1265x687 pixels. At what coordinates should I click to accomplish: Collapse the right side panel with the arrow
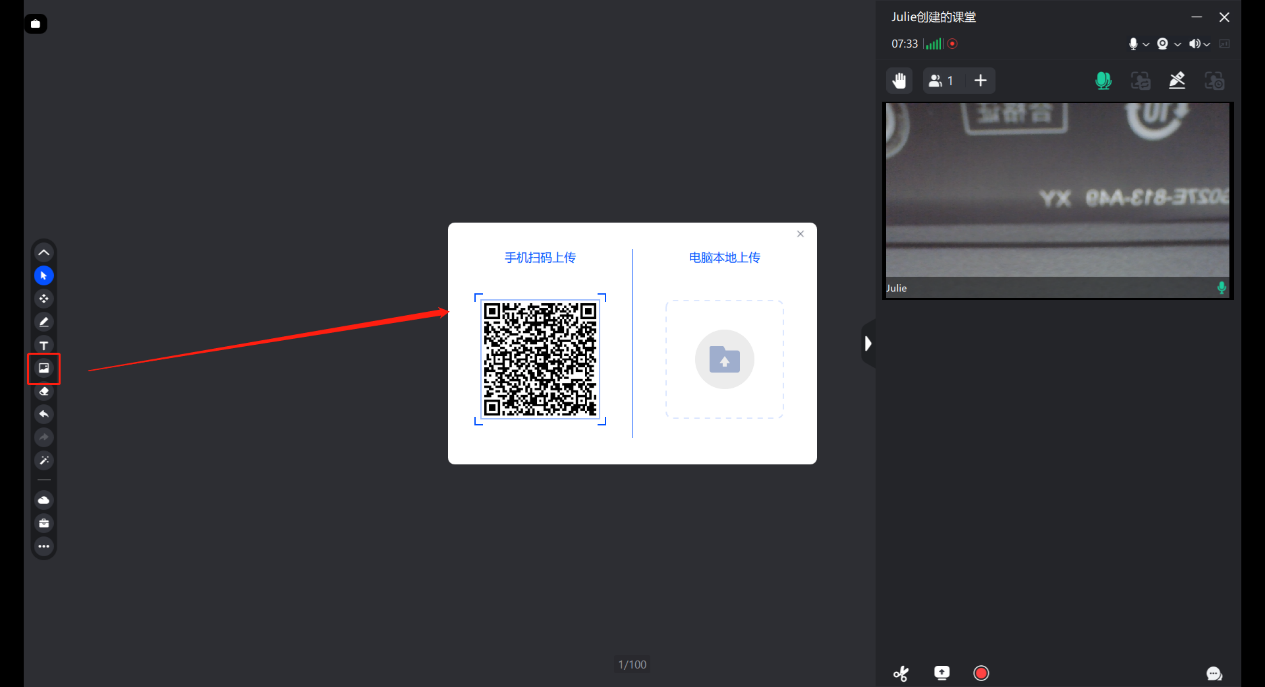coord(868,343)
